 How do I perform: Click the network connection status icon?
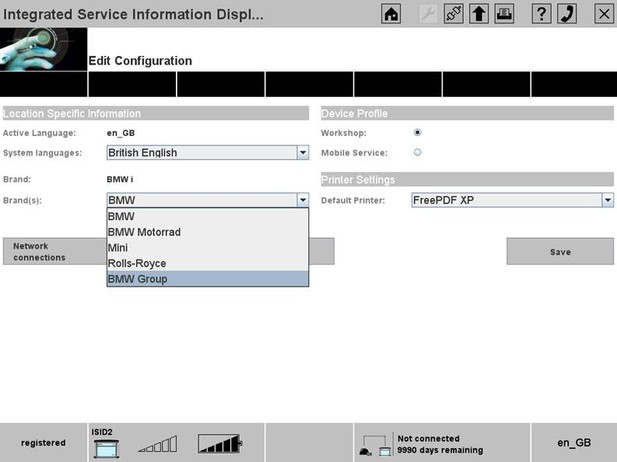(x=375, y=446)
